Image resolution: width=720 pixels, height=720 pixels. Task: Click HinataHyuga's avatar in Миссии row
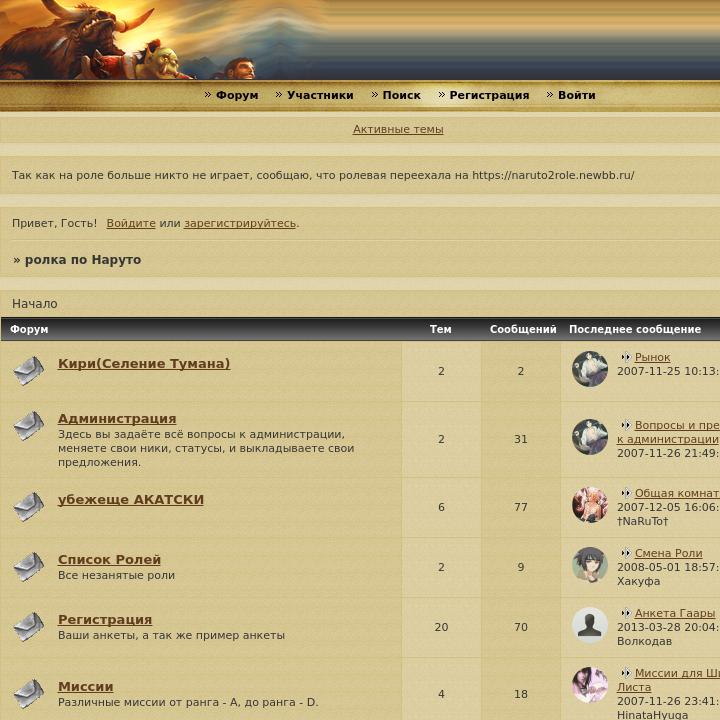point(590,685)
